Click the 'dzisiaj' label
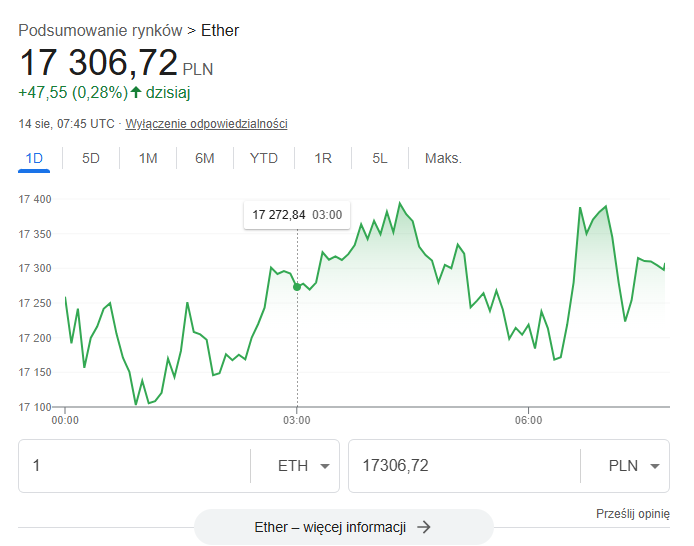 tap(168, 92)
